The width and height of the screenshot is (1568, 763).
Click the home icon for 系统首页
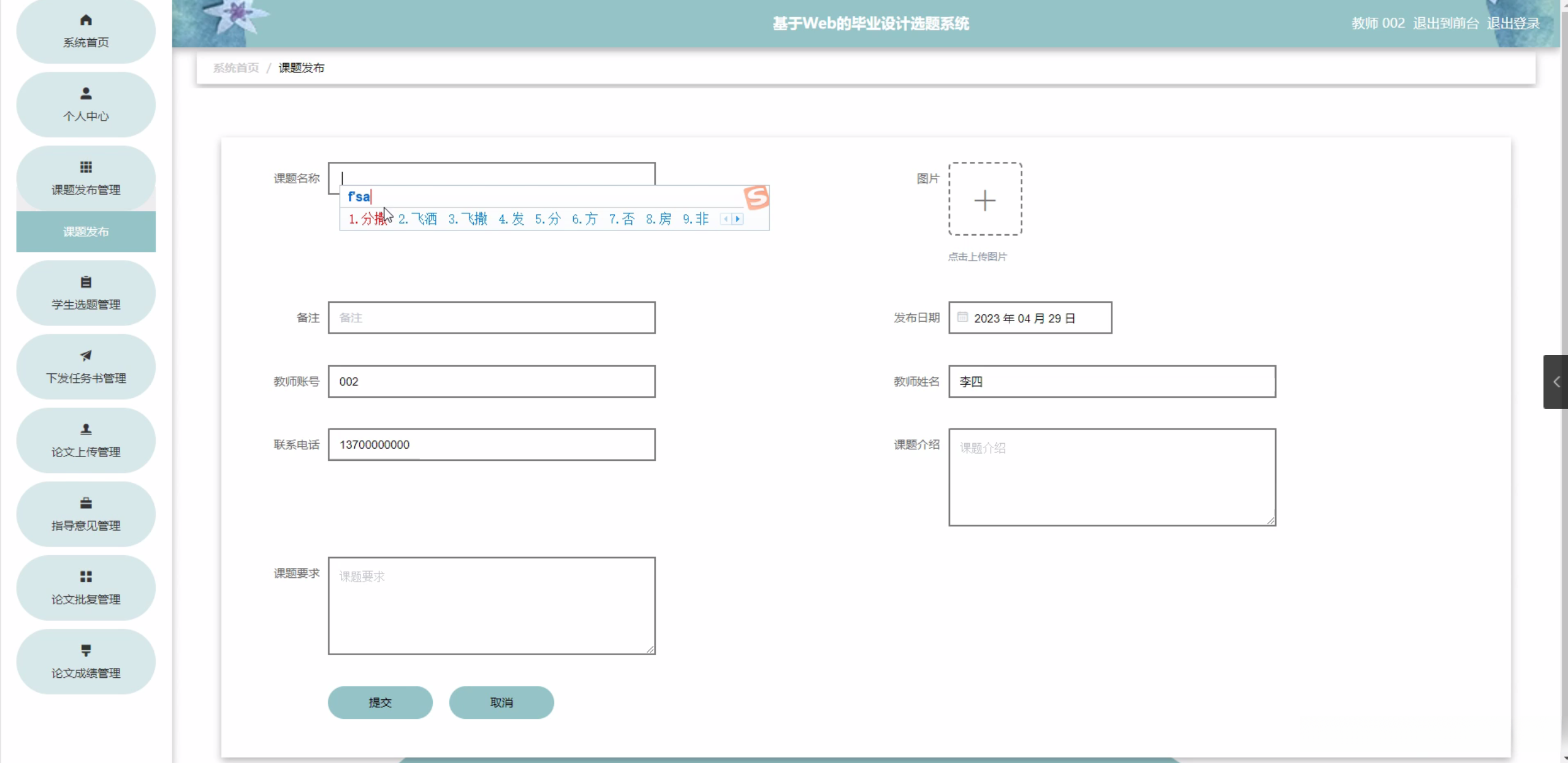click(x=86, y=20)
